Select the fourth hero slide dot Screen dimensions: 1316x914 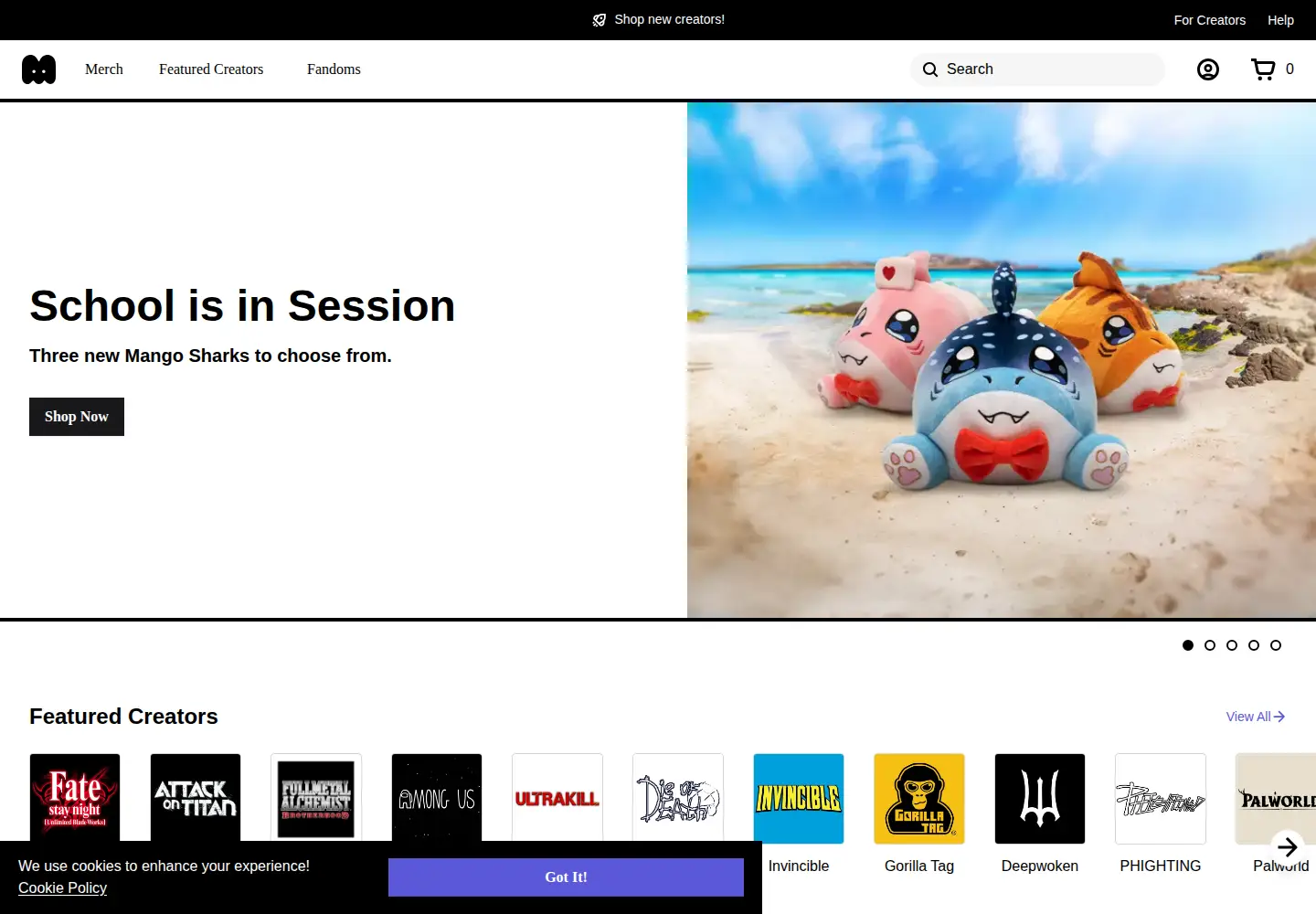(x=1254, y=645)
